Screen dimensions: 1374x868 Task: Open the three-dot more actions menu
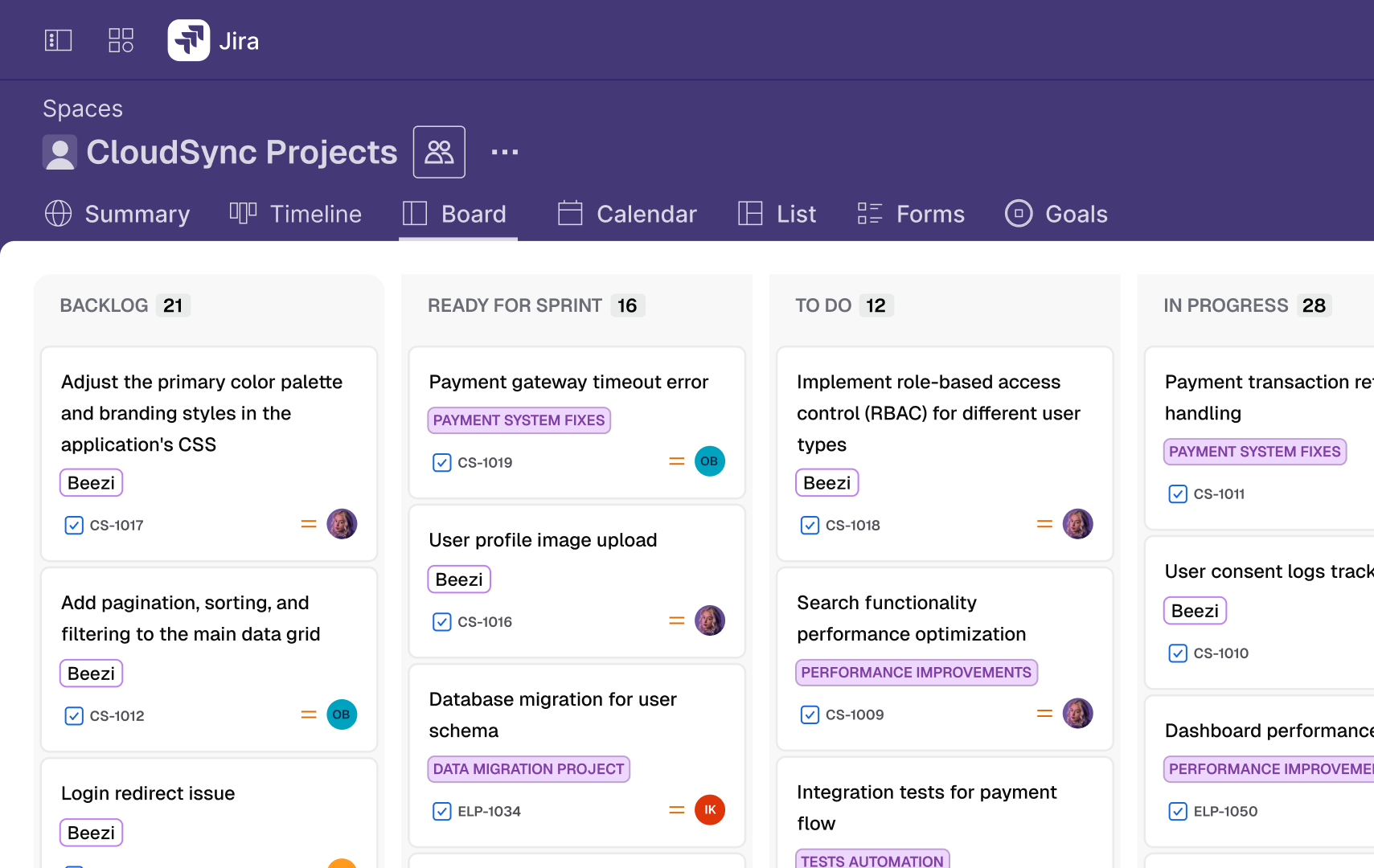coord(505,152)
